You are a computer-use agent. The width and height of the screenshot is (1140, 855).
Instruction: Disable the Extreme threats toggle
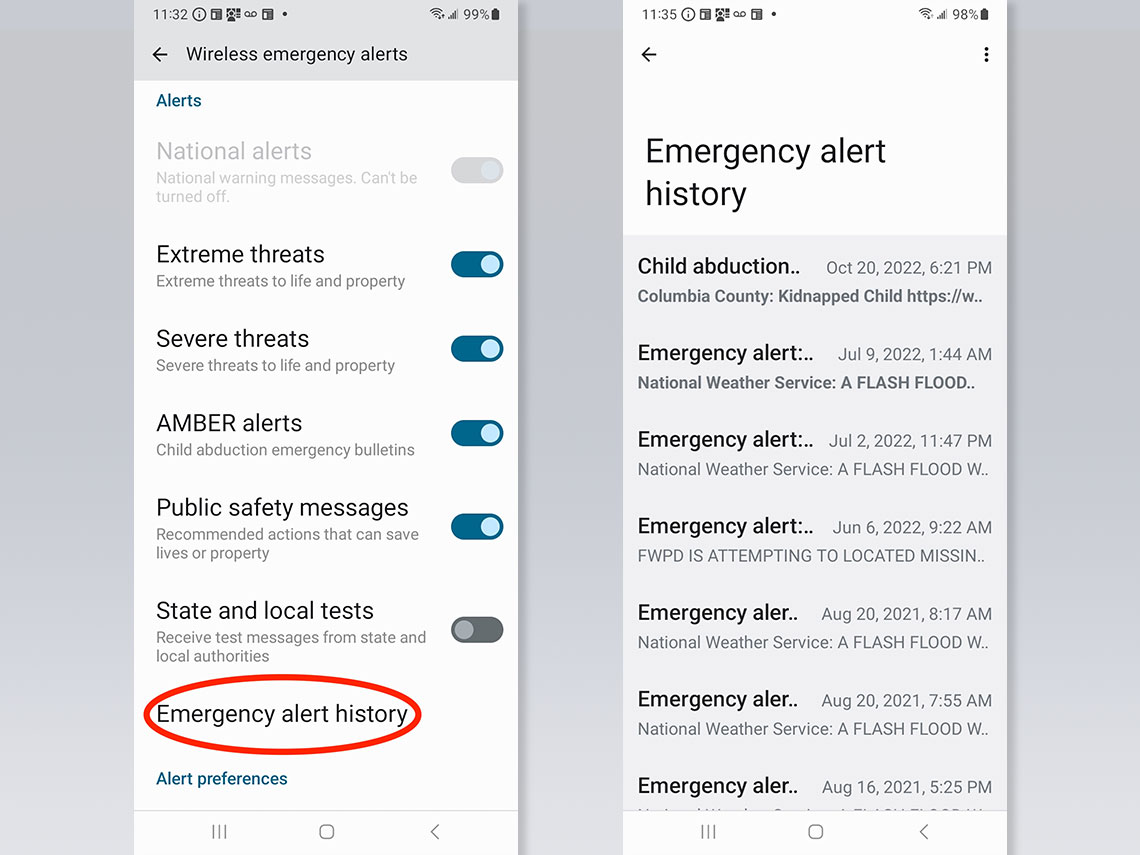(x=477, y=265)
